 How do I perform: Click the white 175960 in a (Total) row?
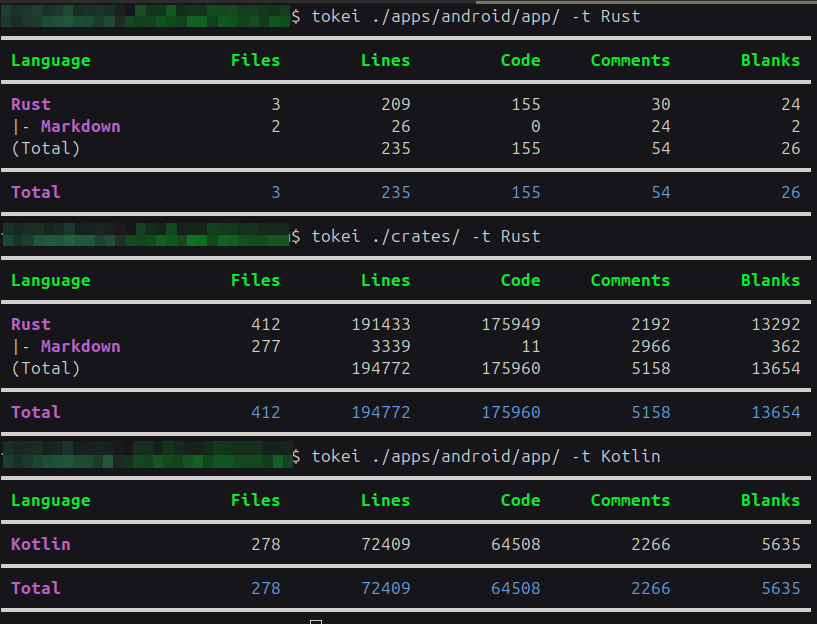511,369
